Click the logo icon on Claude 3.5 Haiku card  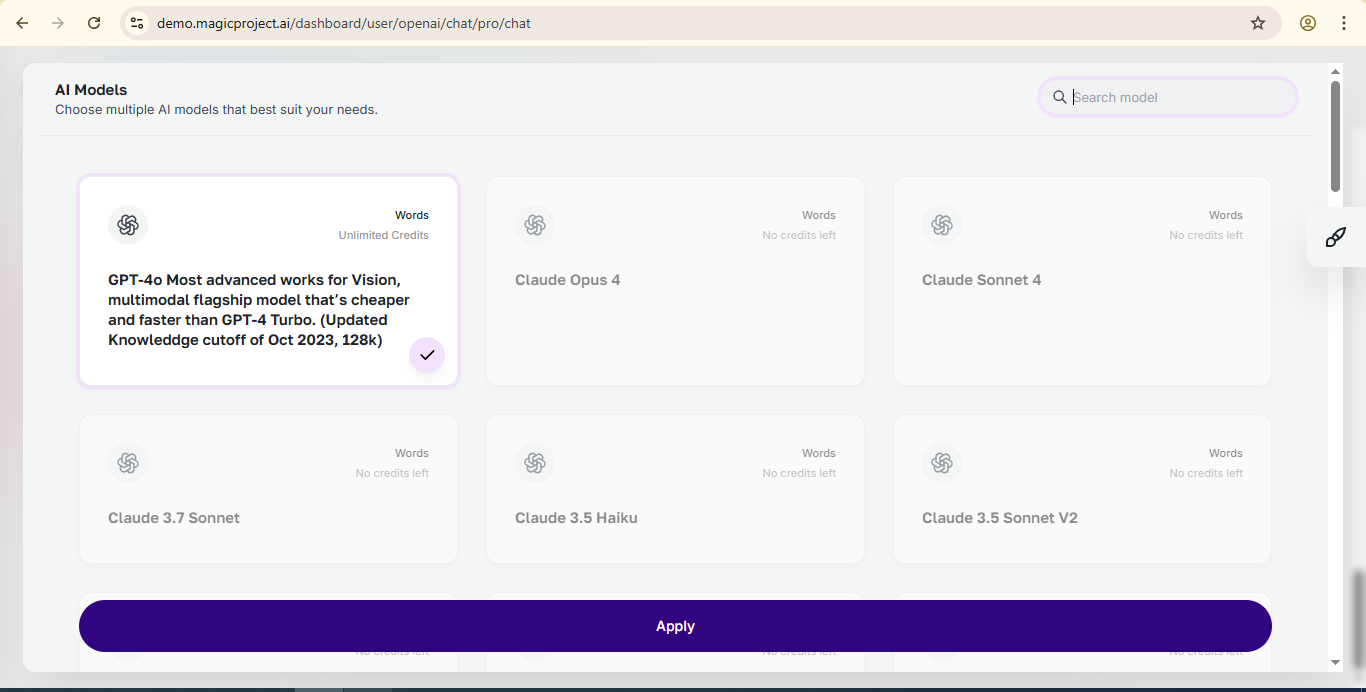(x=535, y=463)
